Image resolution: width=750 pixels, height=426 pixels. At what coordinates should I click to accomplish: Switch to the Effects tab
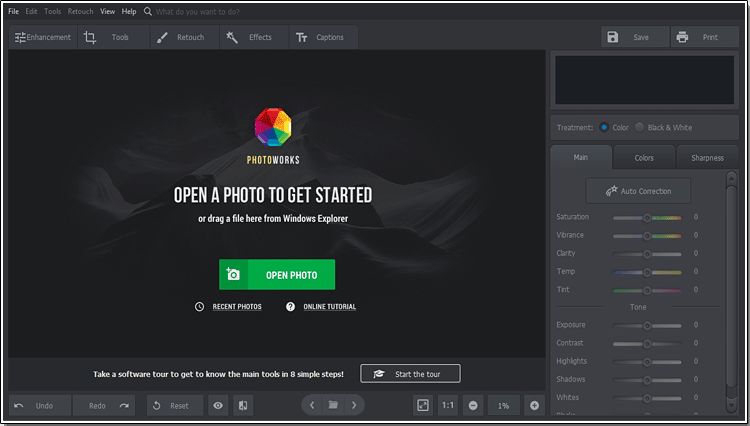tap(254, 37)
